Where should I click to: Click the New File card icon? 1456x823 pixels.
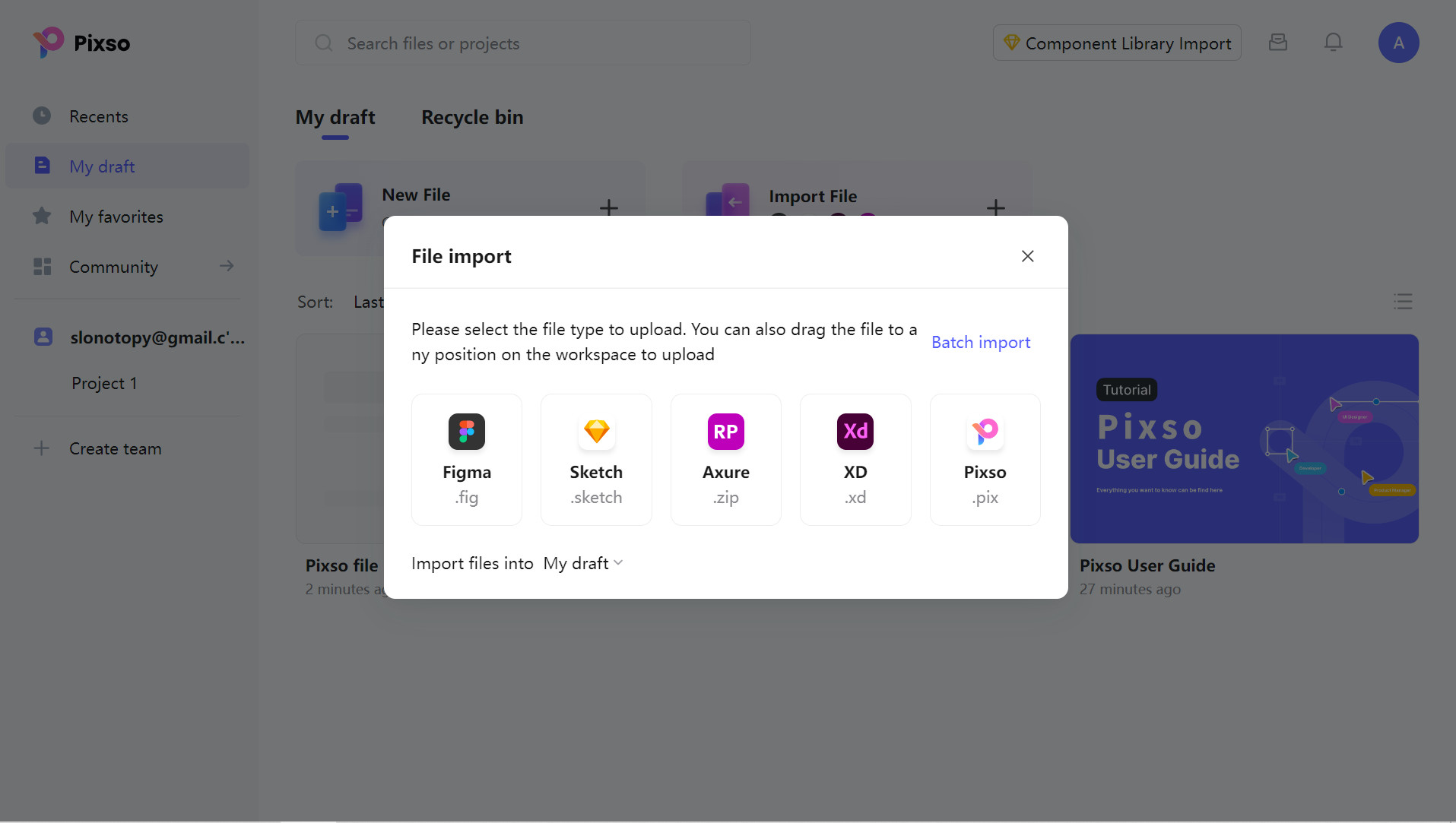click(x=340, y=207)
